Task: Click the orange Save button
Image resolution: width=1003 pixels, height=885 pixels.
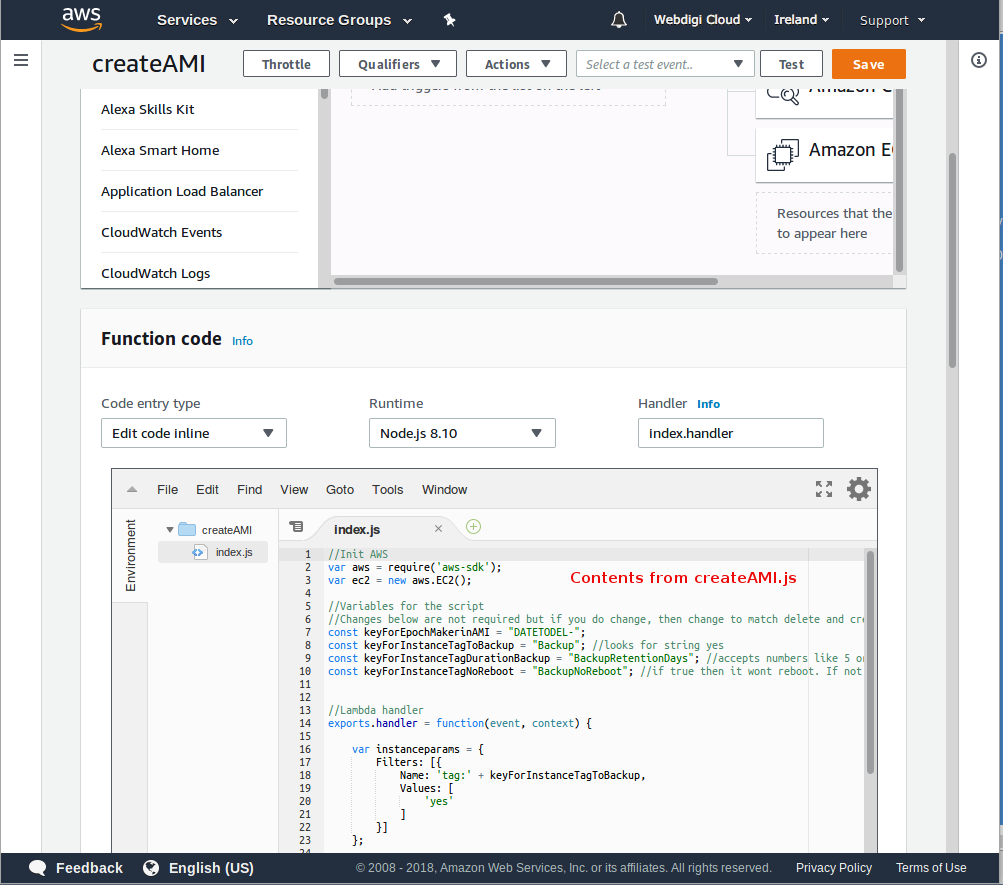Action: coord(869,64)
